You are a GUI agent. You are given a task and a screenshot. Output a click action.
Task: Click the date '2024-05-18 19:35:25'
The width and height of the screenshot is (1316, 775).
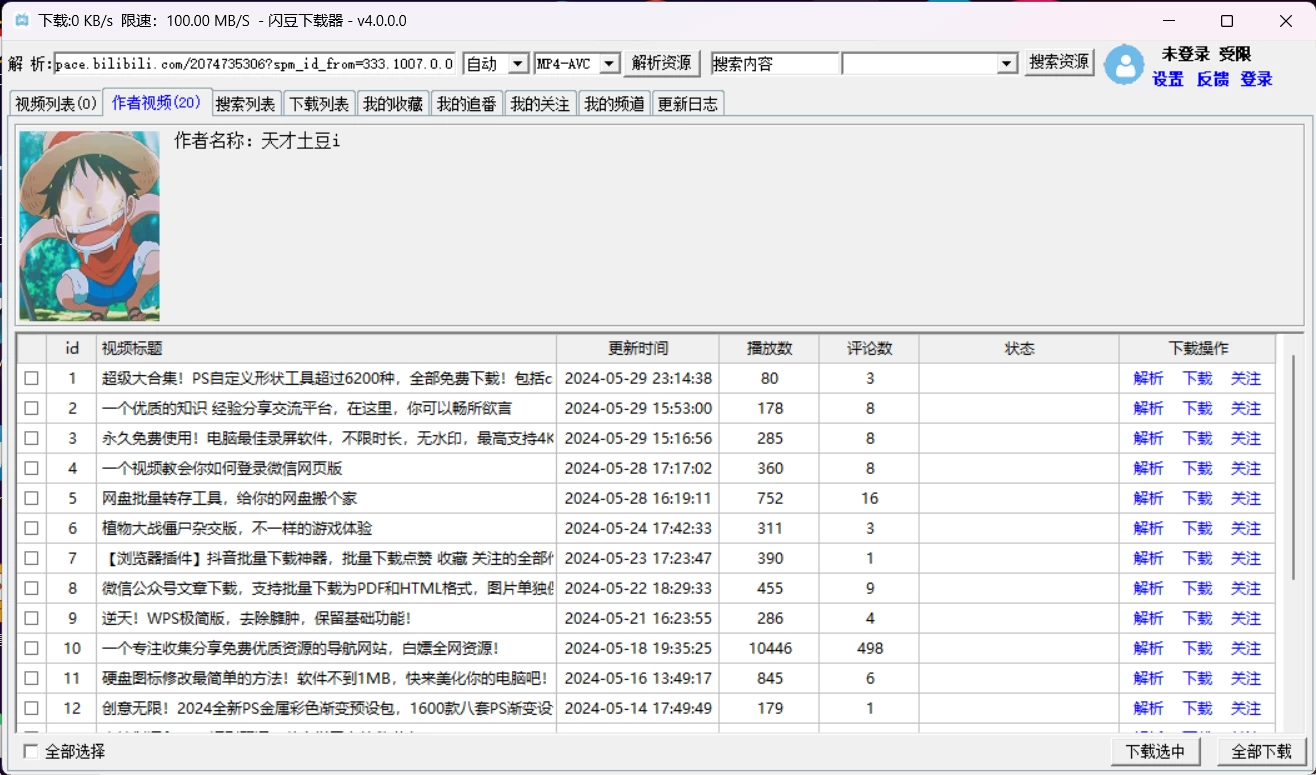pyautogui.click(x=638, y=648)
